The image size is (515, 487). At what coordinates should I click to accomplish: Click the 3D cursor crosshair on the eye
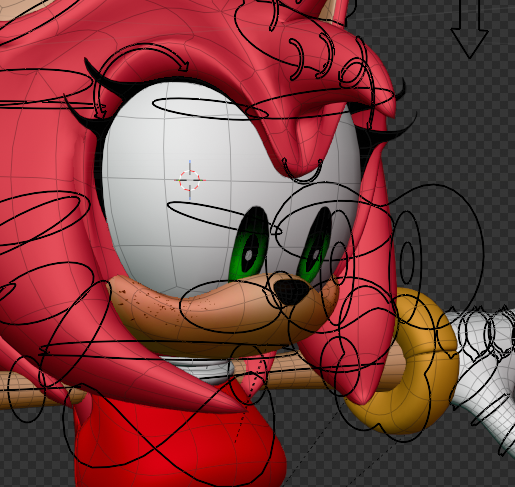pyautogui.click(x=190, y=180)
